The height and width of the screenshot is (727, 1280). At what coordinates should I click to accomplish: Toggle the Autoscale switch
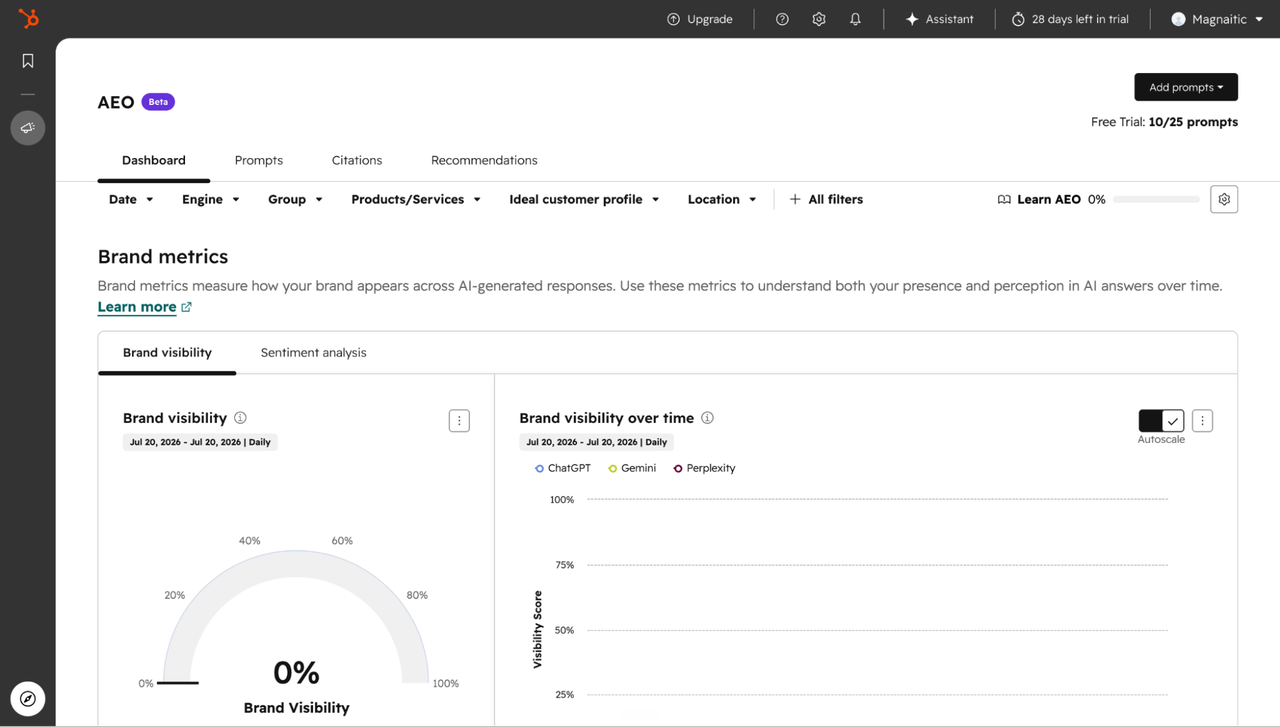click(x=1161, y=421)
